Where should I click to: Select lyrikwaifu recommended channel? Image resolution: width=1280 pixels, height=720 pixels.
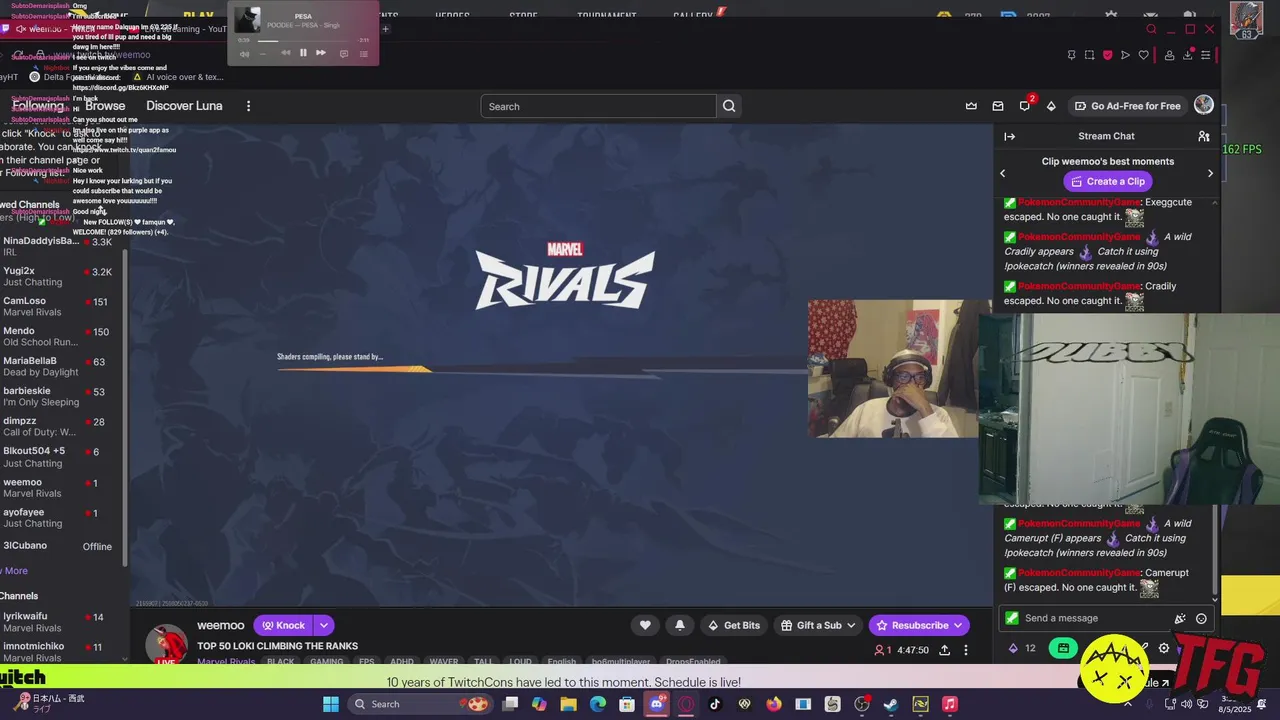(x=60, y=622)
